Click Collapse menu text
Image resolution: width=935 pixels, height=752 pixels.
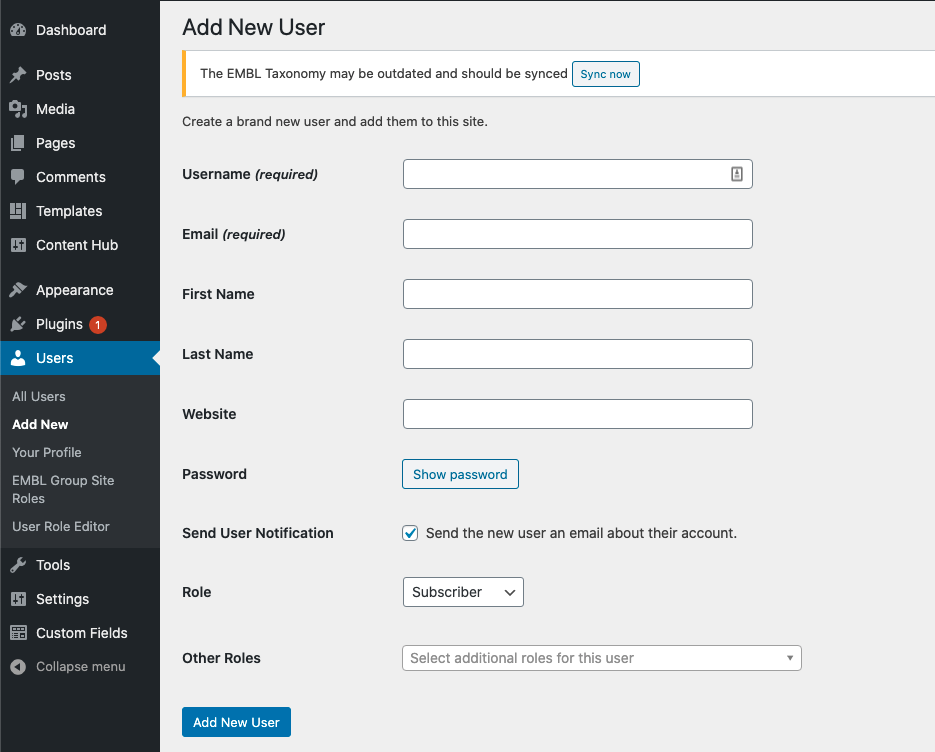pos(81,667)
